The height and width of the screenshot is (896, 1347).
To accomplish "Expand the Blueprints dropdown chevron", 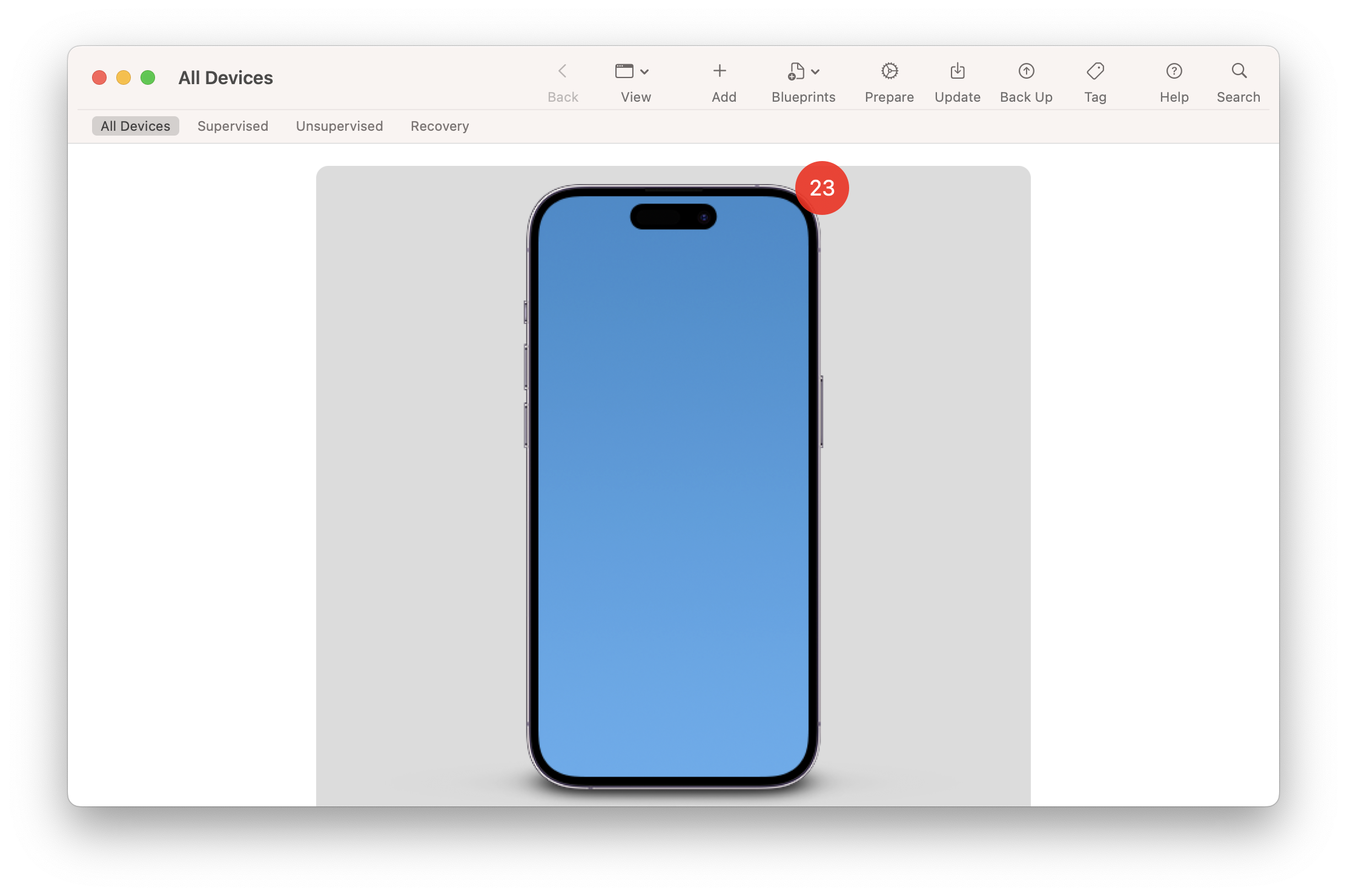I will coord(815,72).
